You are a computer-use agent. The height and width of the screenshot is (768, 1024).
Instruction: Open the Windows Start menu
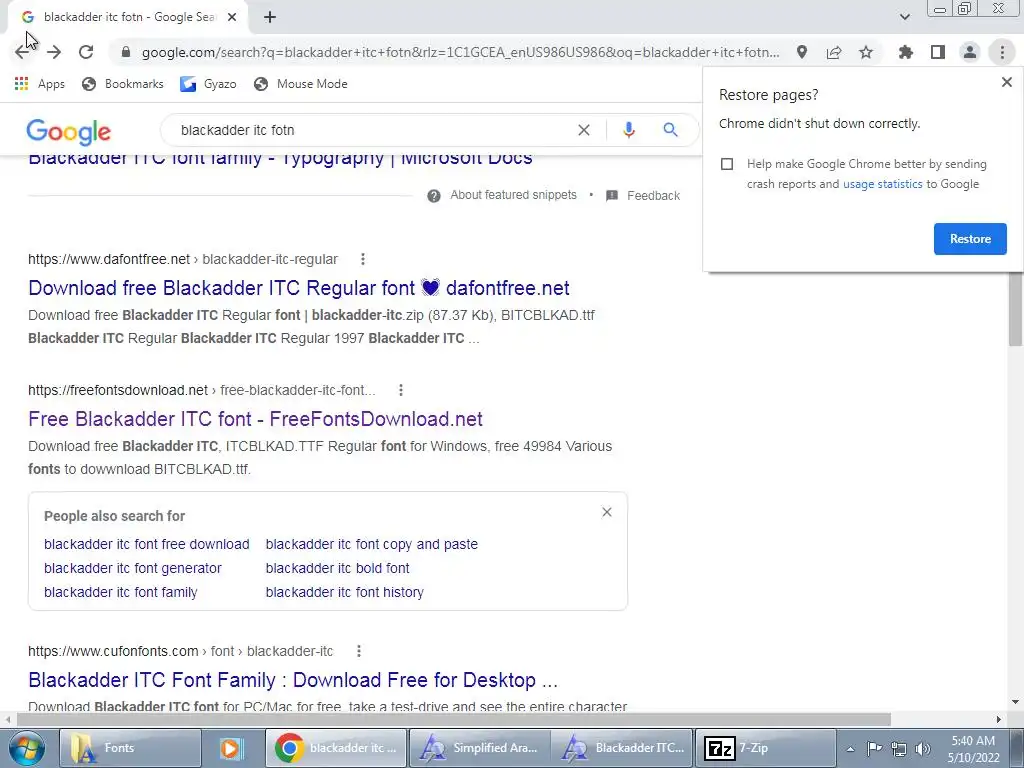click(26, 748)
